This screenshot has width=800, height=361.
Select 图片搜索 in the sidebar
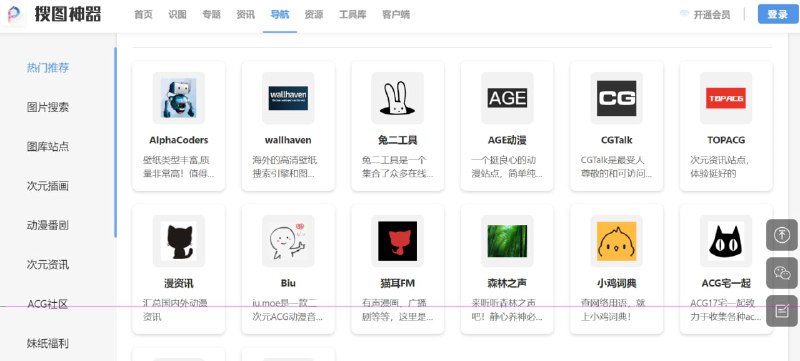(x=48, y=107)
